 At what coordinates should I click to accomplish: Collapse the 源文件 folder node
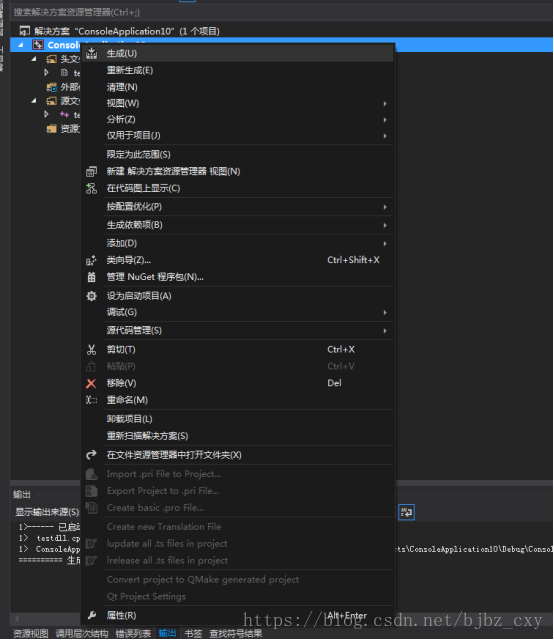point(34,101)
